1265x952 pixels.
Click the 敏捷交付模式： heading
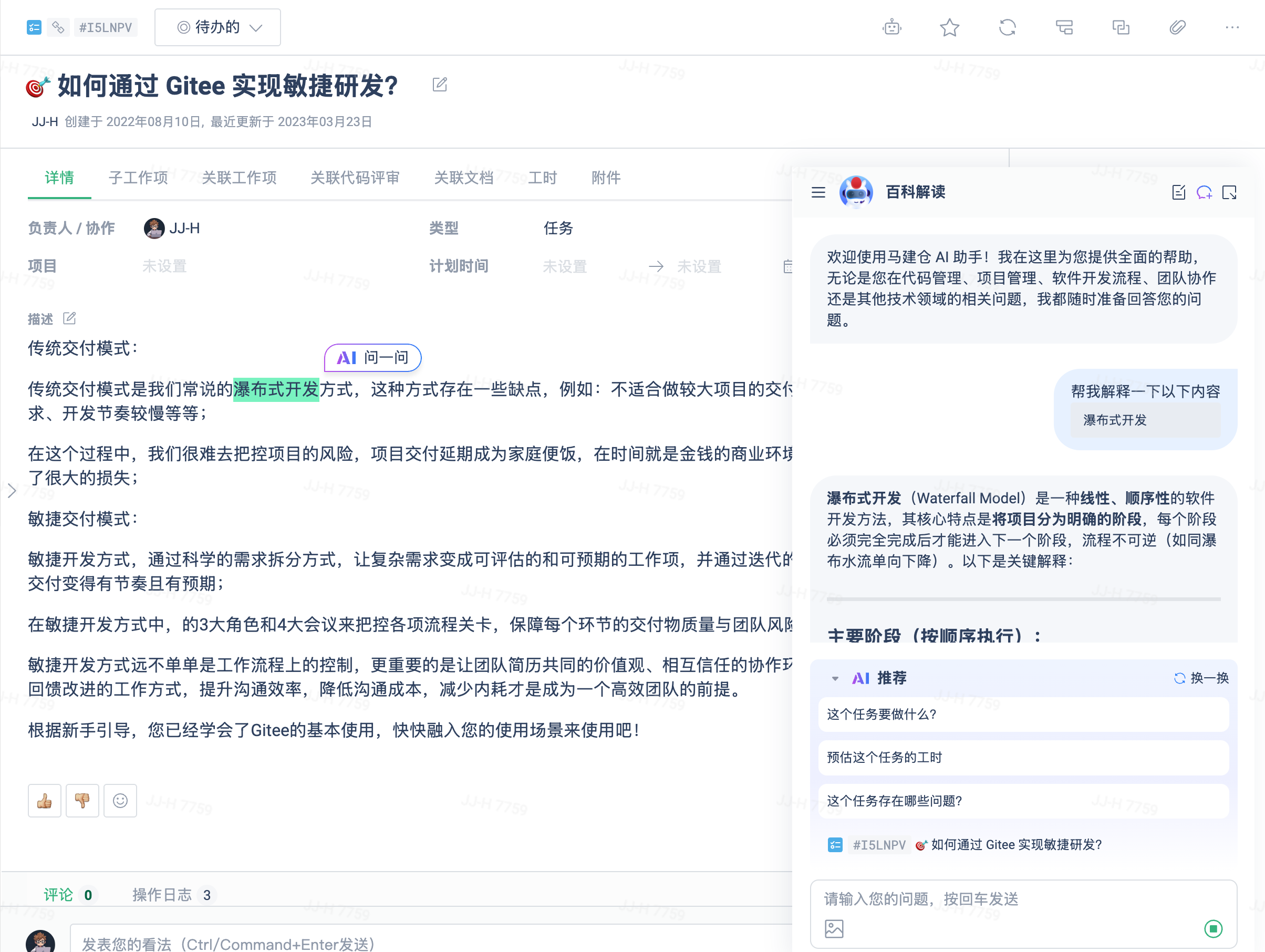click(84, 519)
